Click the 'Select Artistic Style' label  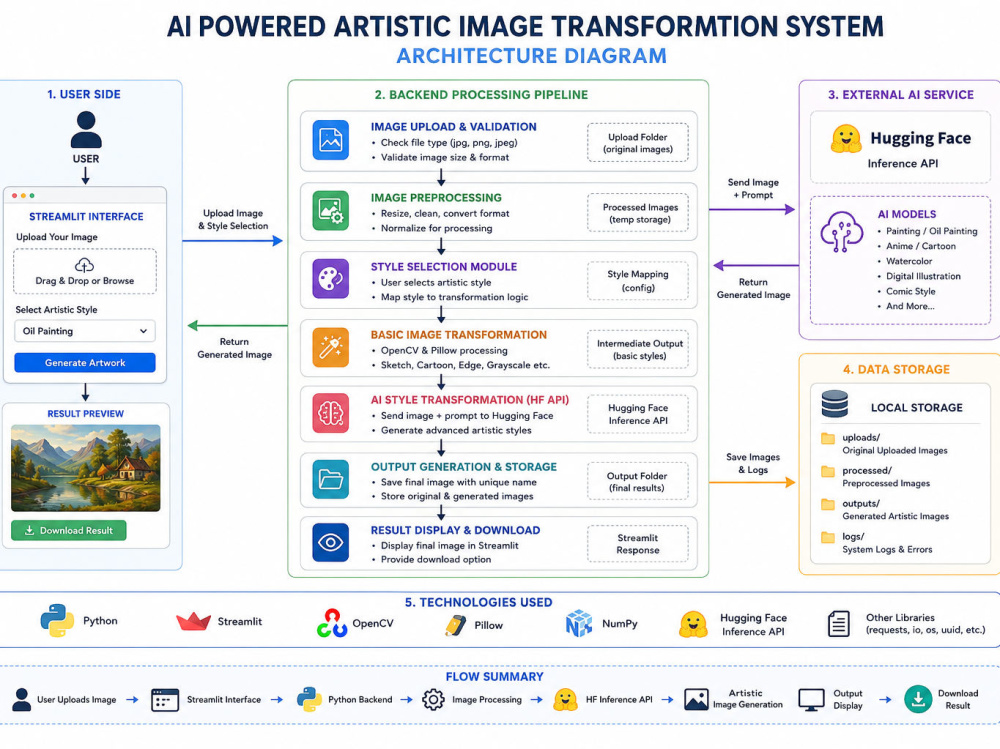pyautogui.click(x=56, y=309)
